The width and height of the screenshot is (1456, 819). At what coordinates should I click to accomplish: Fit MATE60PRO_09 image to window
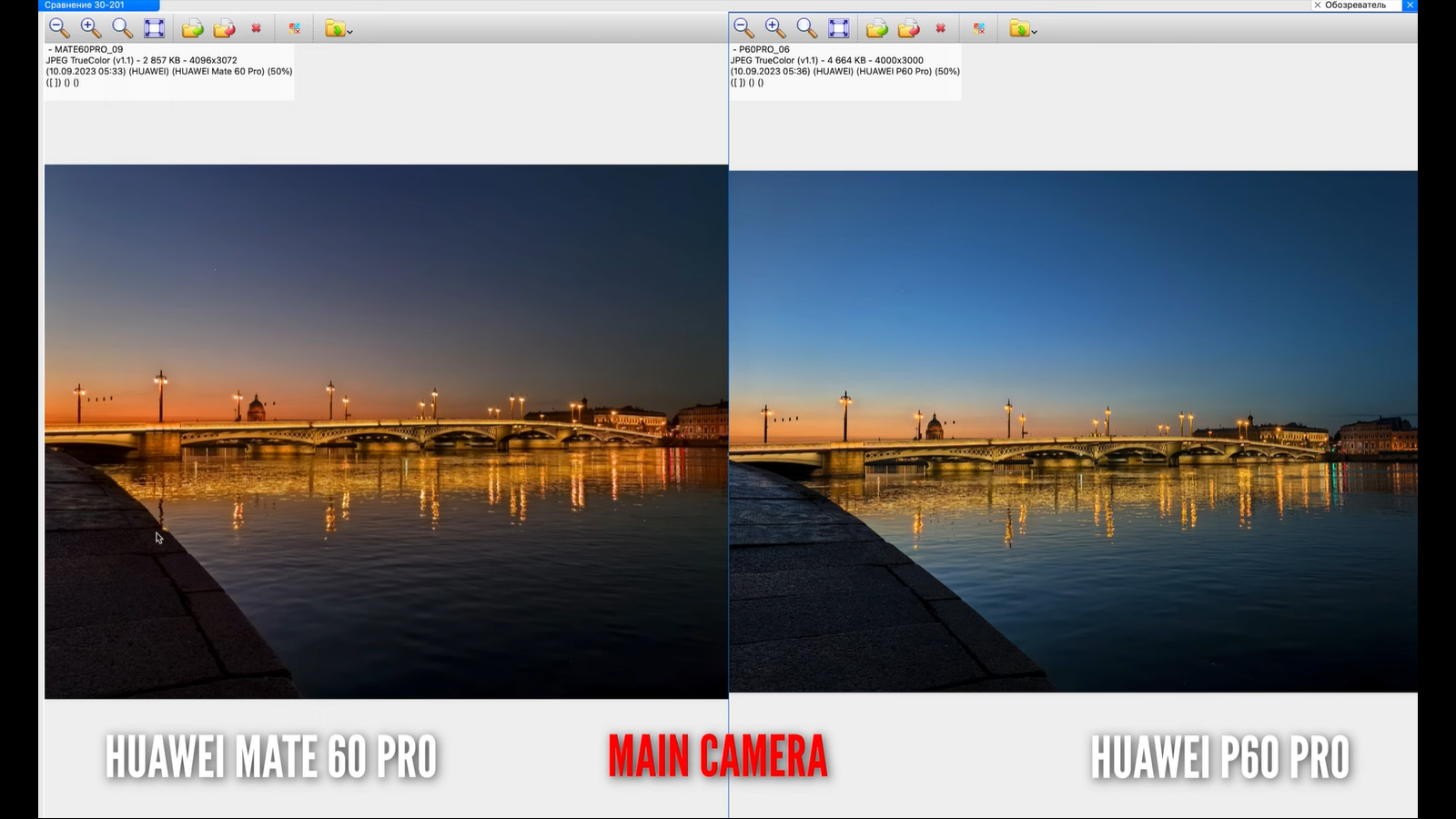coord(155,28)
